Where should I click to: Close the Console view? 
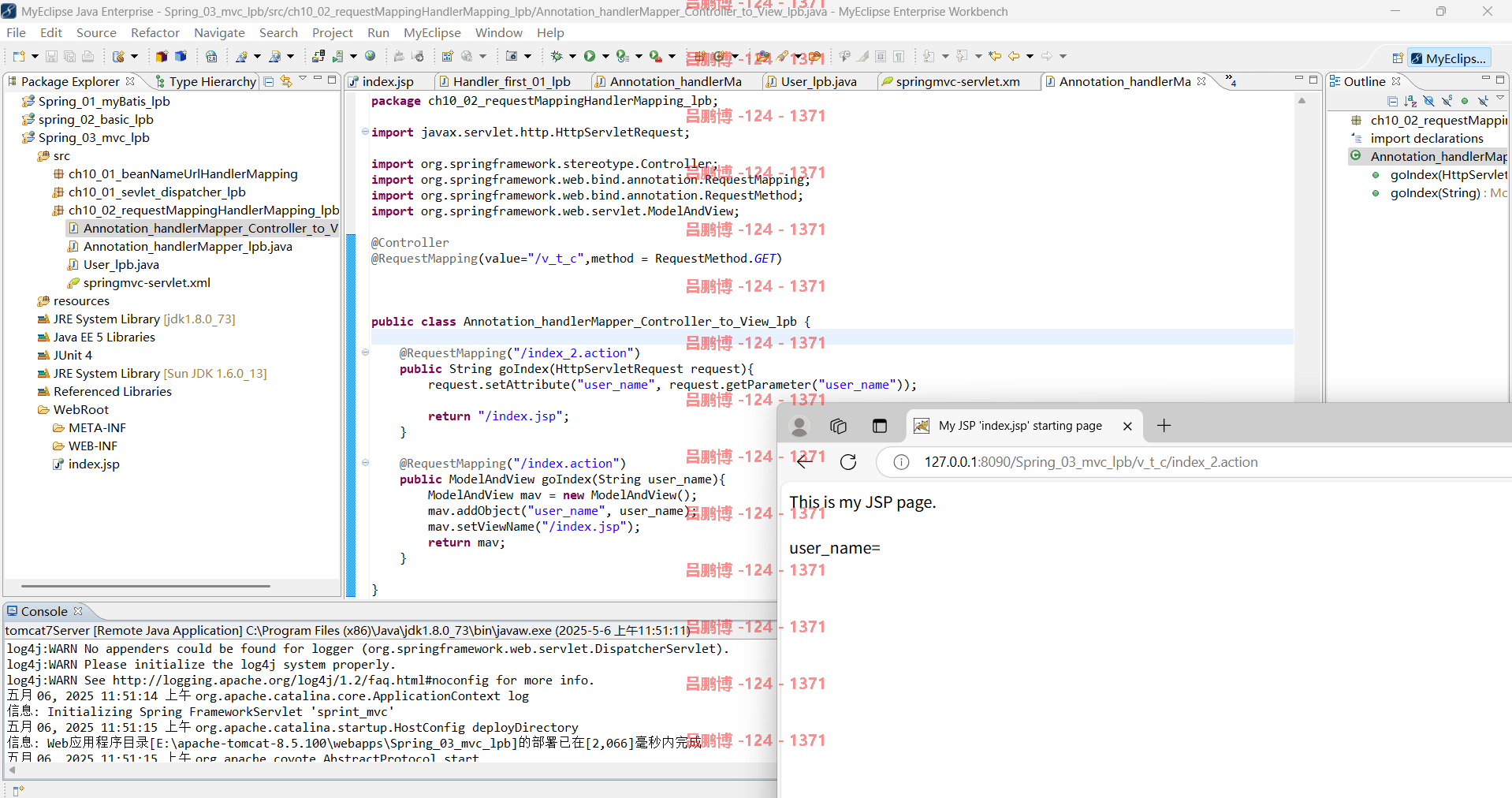[78, 611]
